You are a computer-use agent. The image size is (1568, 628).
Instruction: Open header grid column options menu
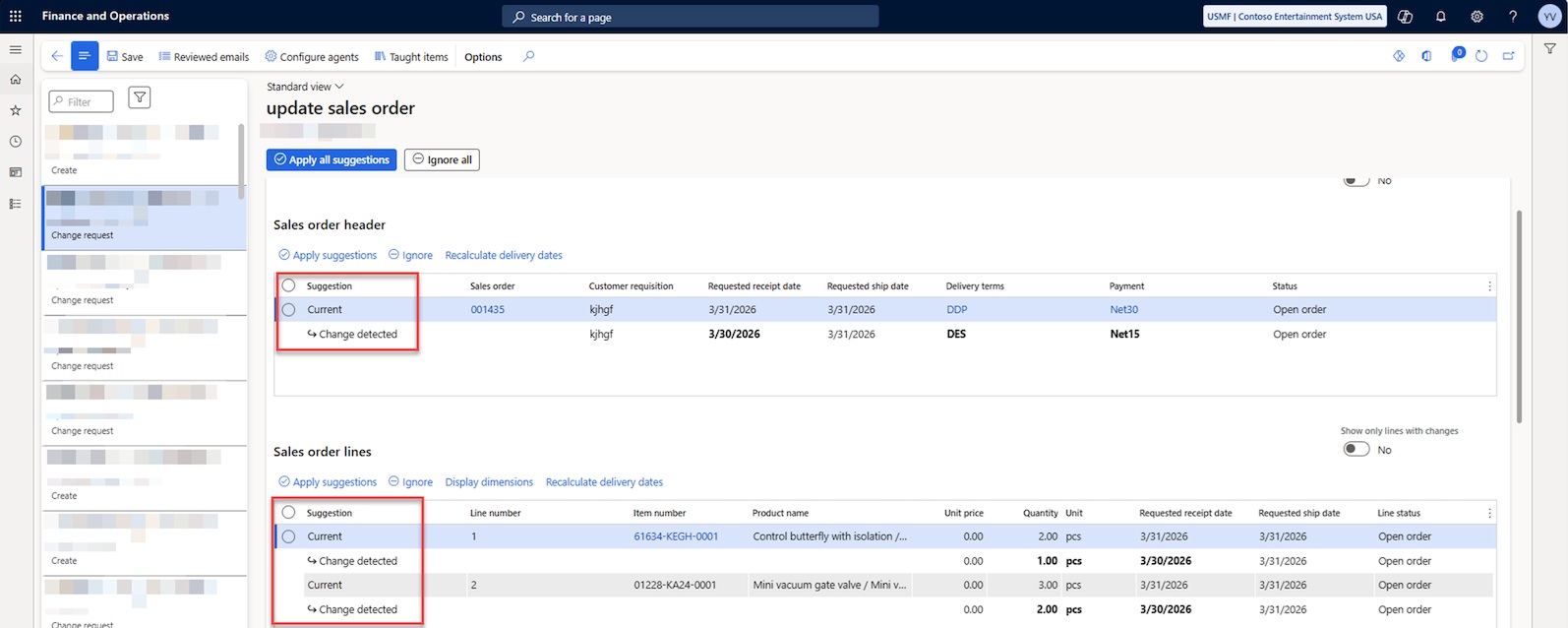click(x=1489, y=286)
